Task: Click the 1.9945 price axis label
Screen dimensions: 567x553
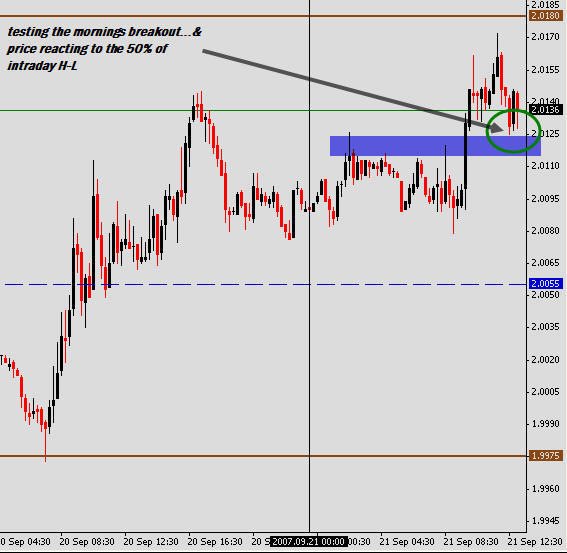Action: (x=546, y=521)
